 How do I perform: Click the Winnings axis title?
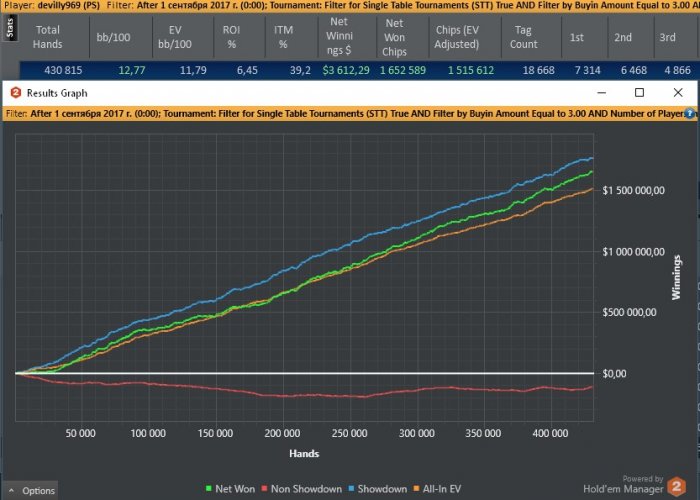(x=676, y=277)
